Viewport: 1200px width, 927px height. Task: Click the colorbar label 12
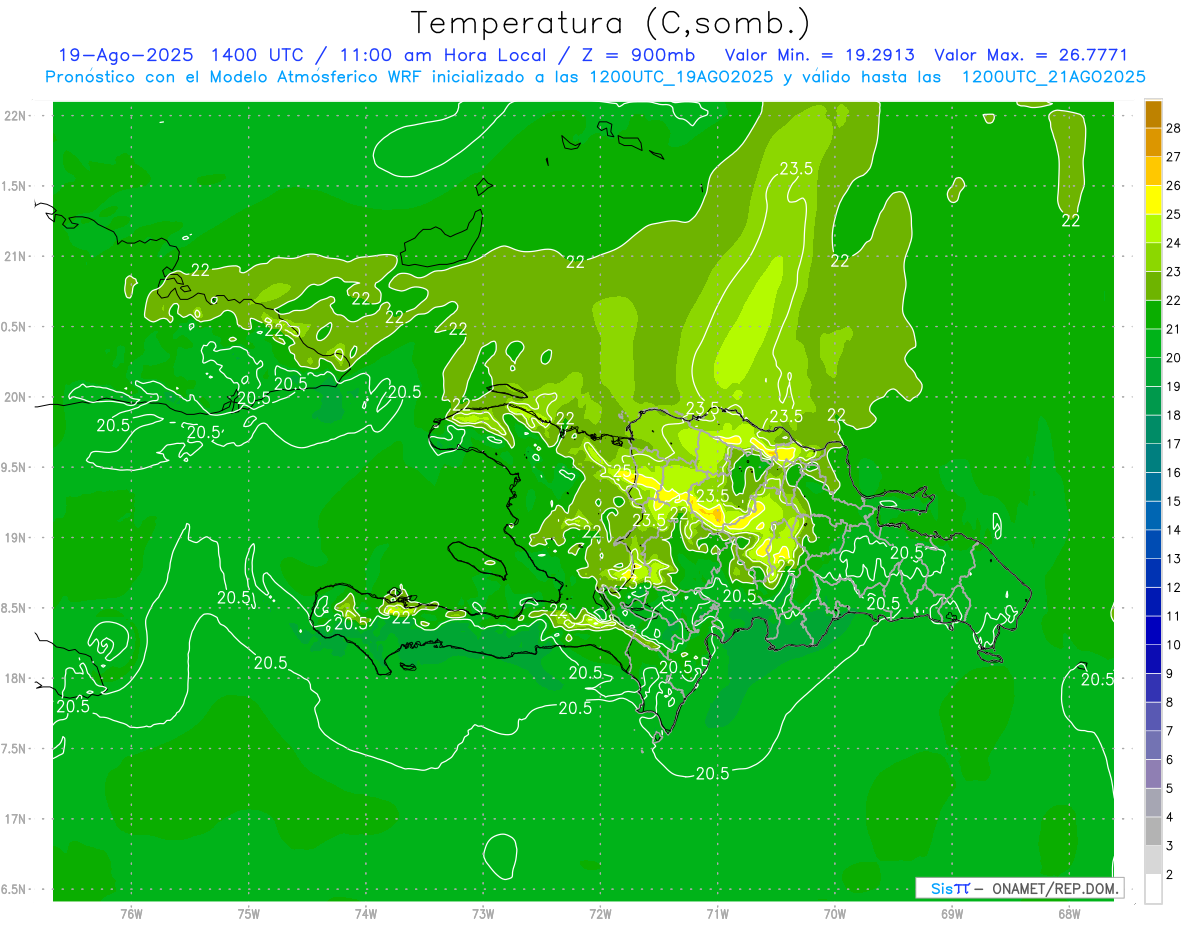1174,587
